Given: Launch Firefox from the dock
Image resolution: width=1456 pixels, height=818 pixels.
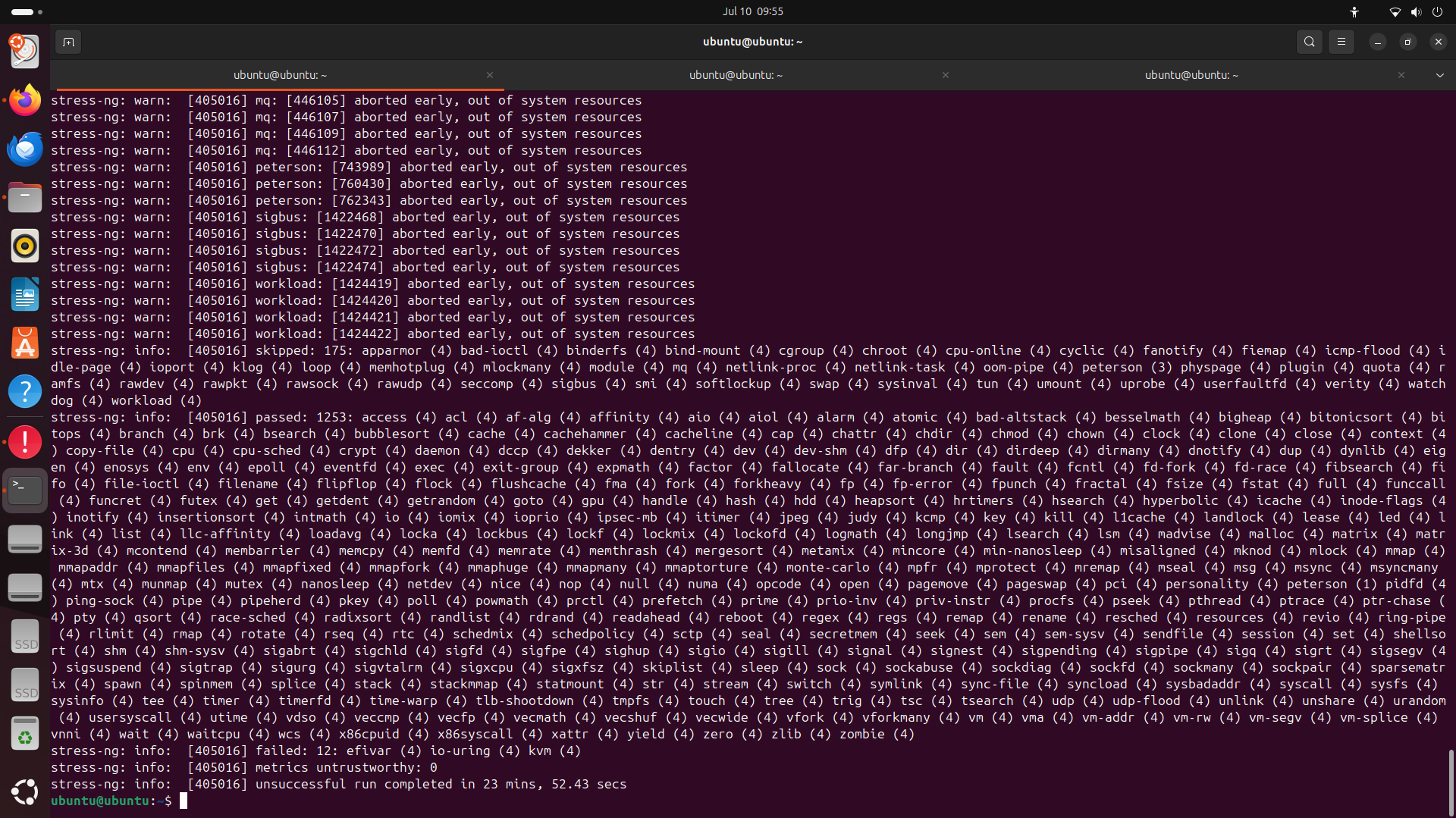Looking at the screenshot, I should [25, 101].
